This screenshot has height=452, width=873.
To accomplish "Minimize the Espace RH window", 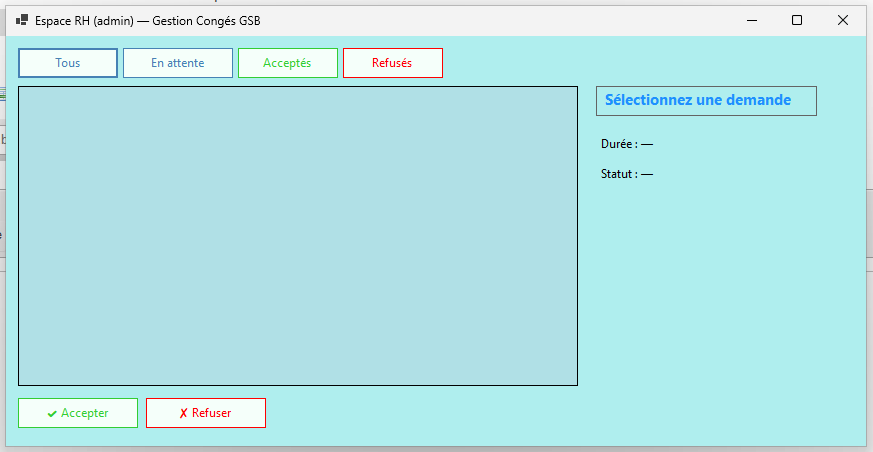I will point(751,20).
